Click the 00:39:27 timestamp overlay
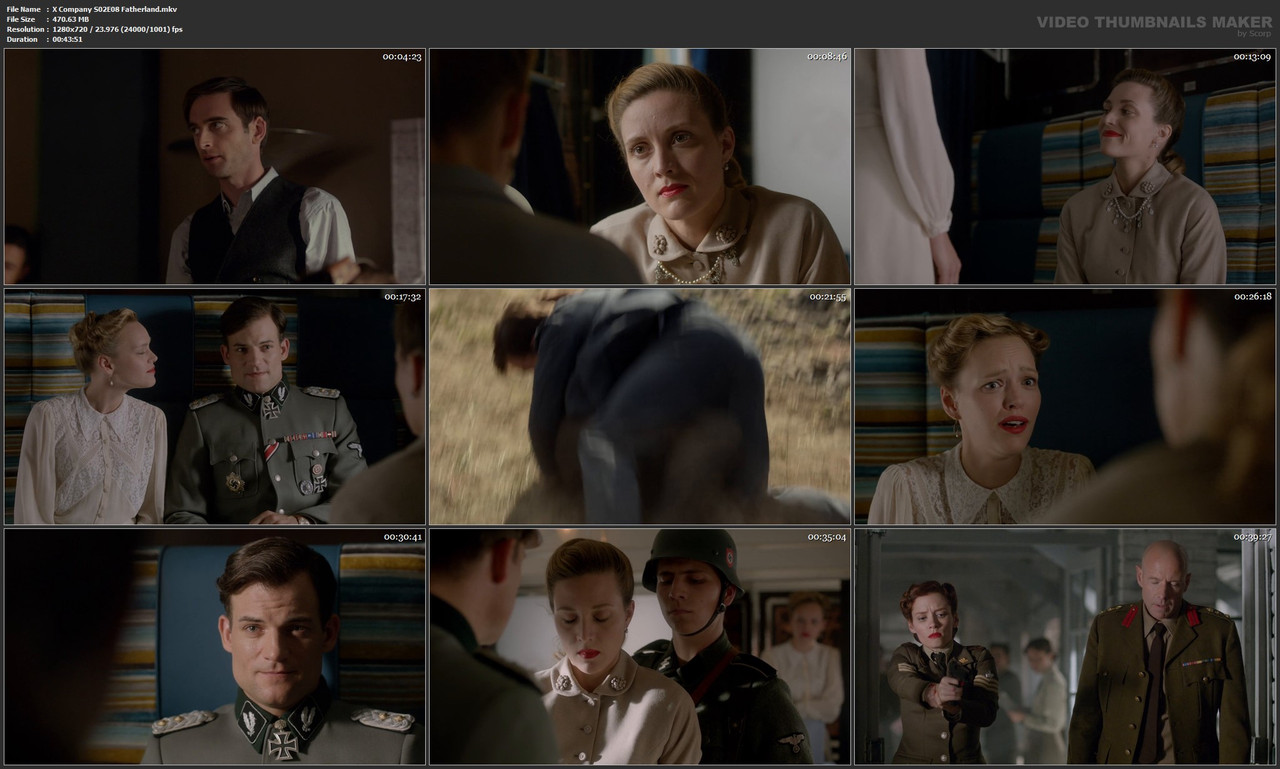The width and height of the screenshot is (1280, 769). [1253, 539]
